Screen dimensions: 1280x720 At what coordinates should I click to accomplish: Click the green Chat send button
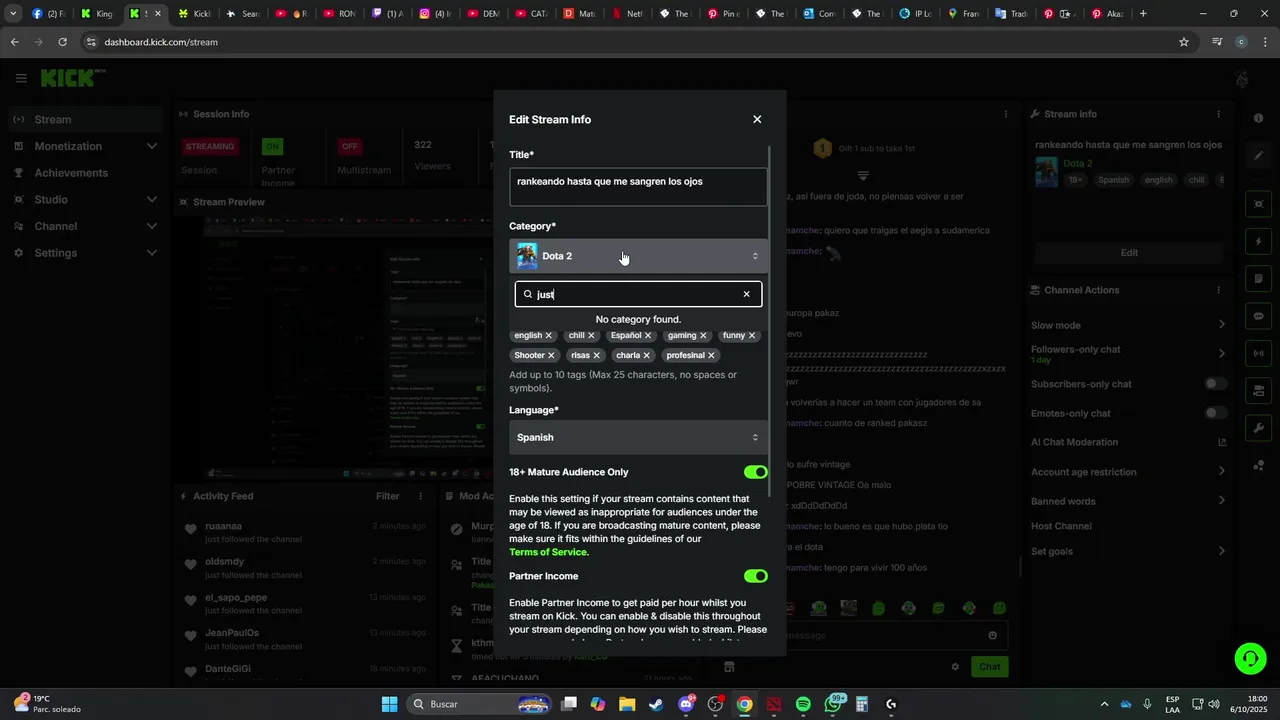tap(989, 667)
